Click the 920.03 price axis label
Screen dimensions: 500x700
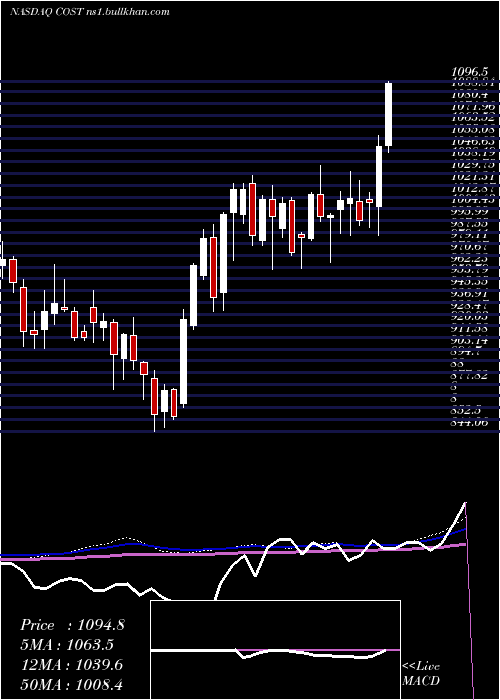coord(472,317)
